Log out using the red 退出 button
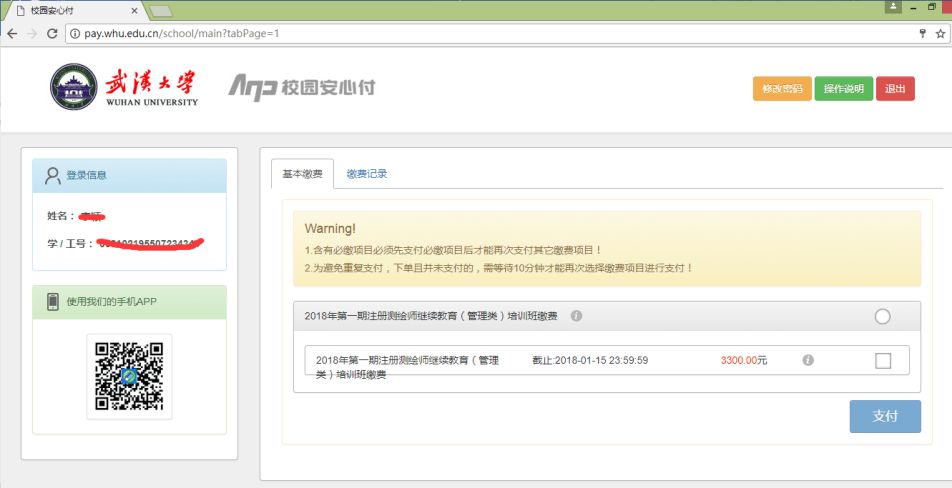Viewport: 952px width, 488px height. pos(895,89)
